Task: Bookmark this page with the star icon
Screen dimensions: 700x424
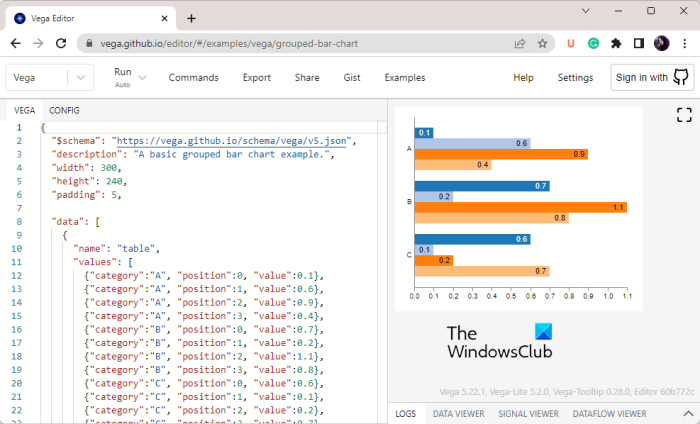Action: [x=542, y=44]
